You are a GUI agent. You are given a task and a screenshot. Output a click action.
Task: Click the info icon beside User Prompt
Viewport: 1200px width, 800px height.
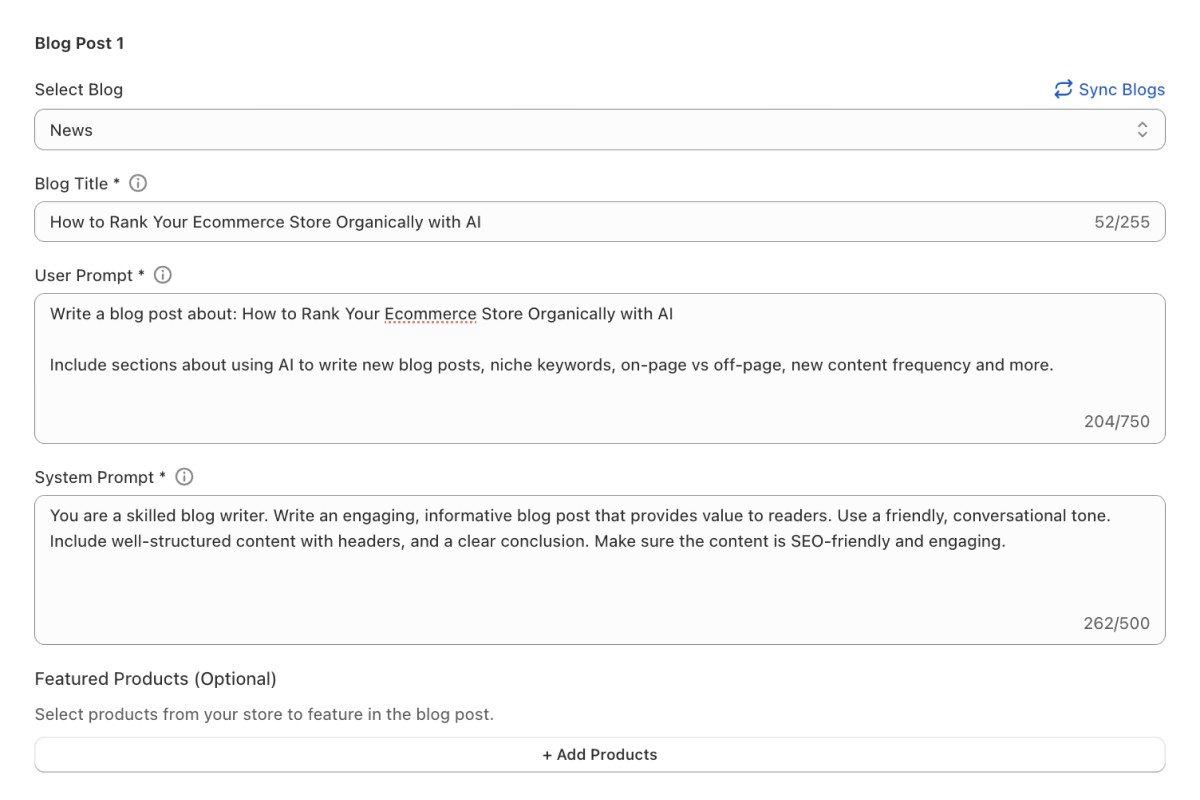pos(163,275)
